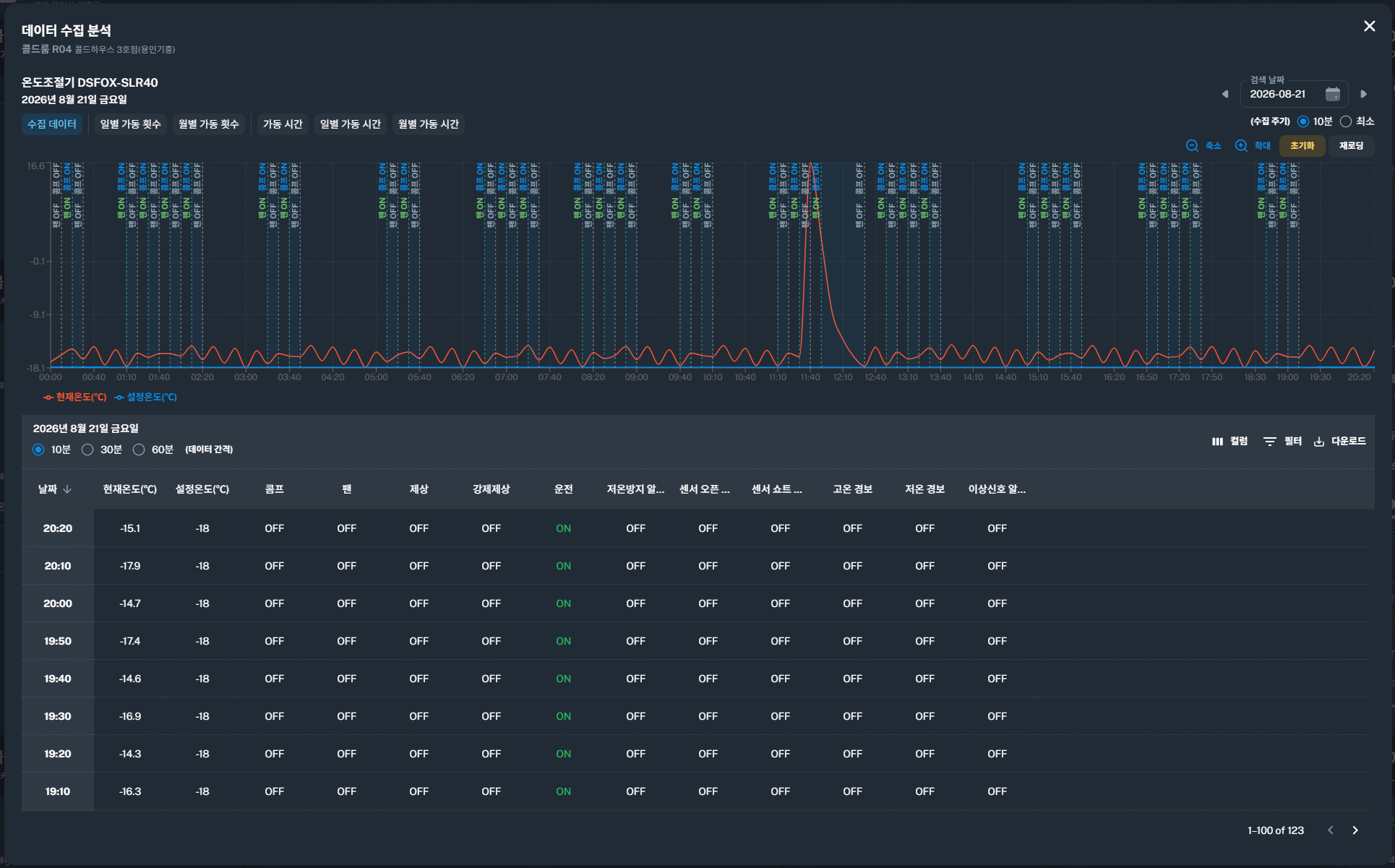Go to next table page
Screen dimensions: 1395x868
pos(1355,830)
